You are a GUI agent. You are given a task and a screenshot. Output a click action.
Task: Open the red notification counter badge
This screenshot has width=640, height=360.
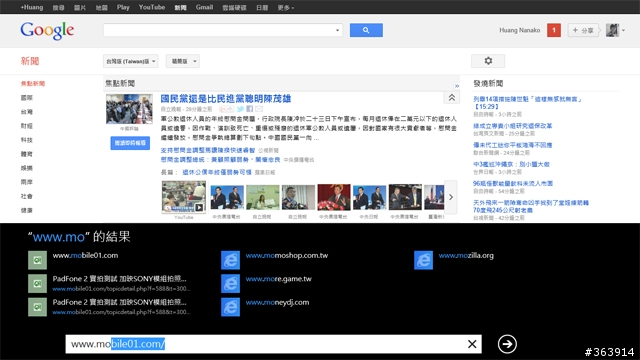554,30
